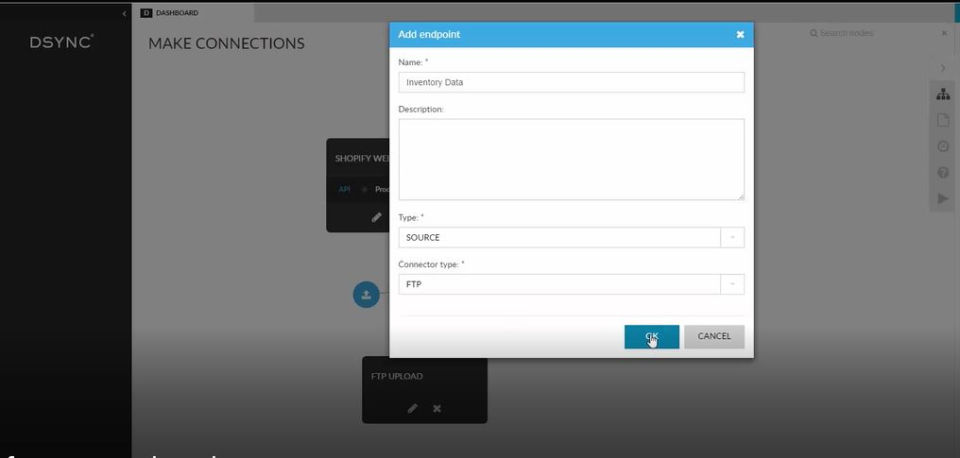The image size is (960, 458).
Task: Open the clock history icon
Action: pos(943,147)
